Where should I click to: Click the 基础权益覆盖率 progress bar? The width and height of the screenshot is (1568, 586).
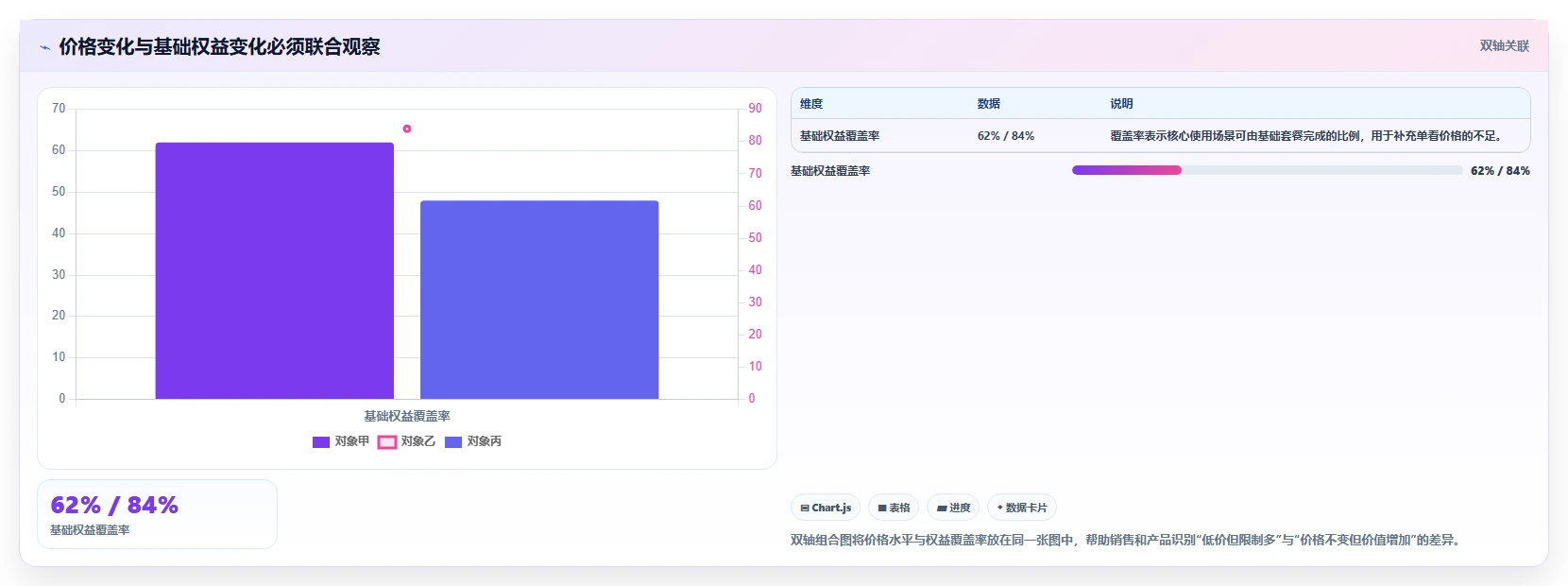[1267, 170]
